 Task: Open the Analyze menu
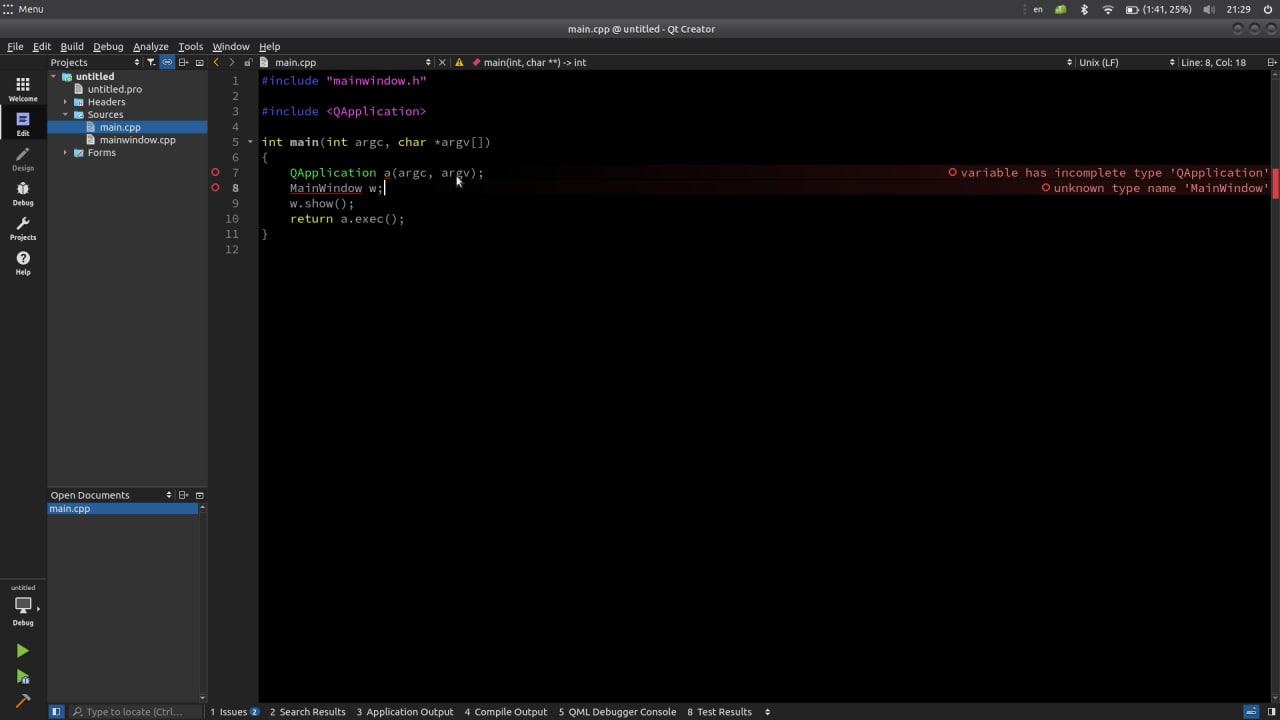pyautogui.click(x=151, y=46)
